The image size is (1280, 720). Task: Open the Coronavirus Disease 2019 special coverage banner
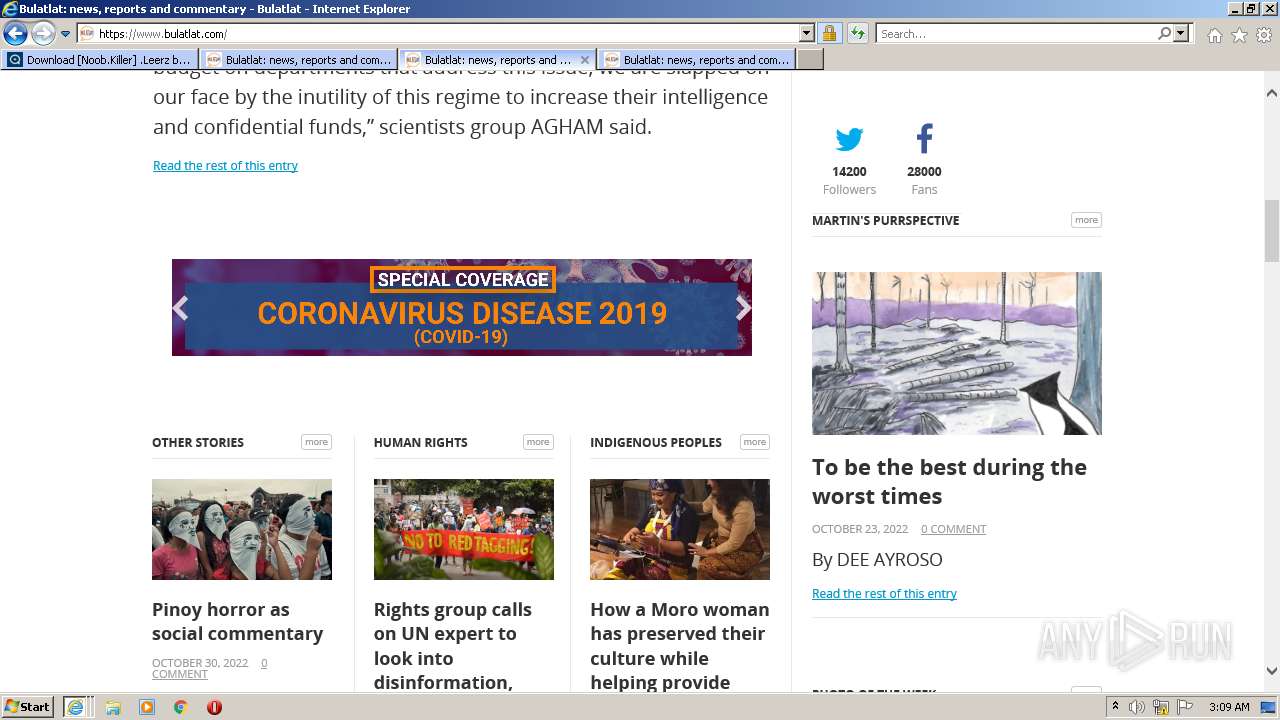462,307
